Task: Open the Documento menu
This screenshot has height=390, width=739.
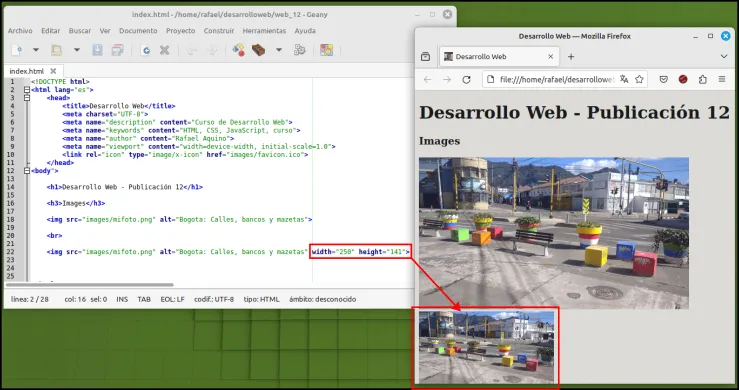Action: [138, 31]
